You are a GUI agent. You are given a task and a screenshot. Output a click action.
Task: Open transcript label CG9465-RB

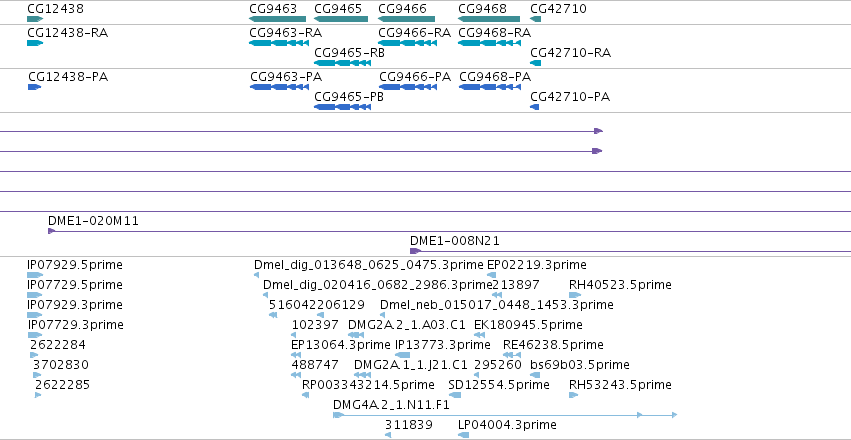click(x=350, y=53)
